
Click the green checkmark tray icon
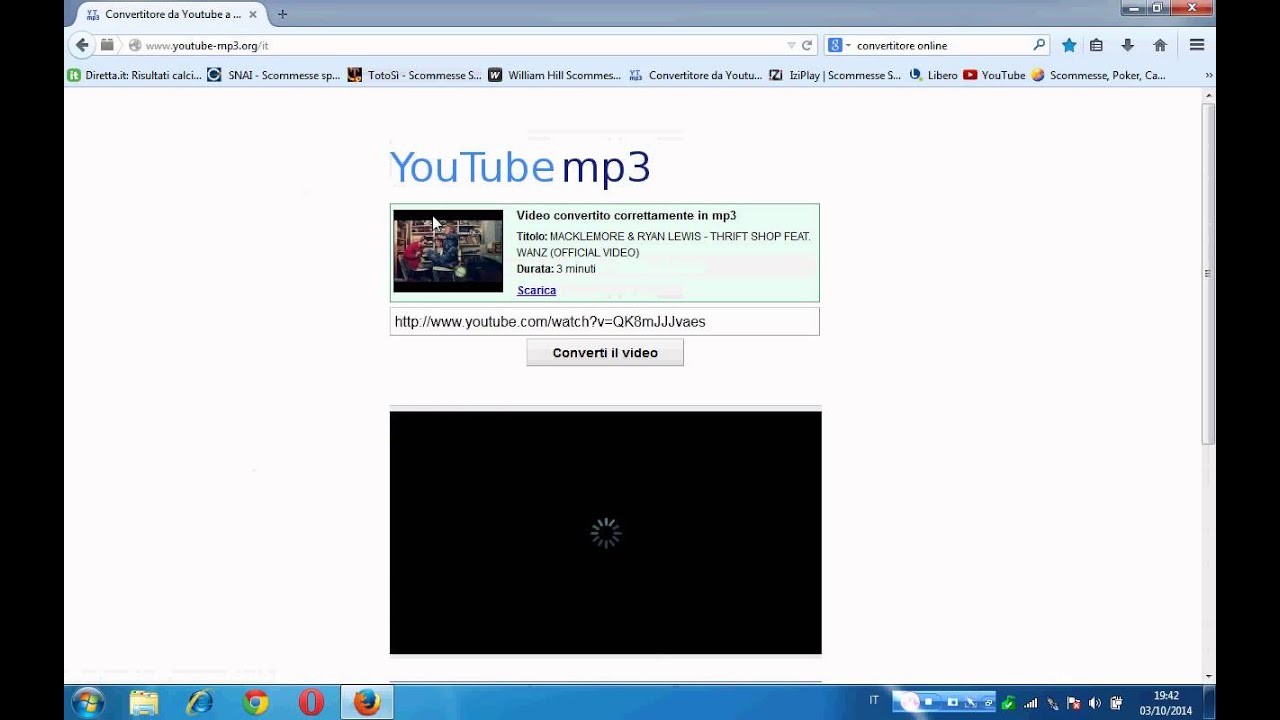[x=1009, y=702]
